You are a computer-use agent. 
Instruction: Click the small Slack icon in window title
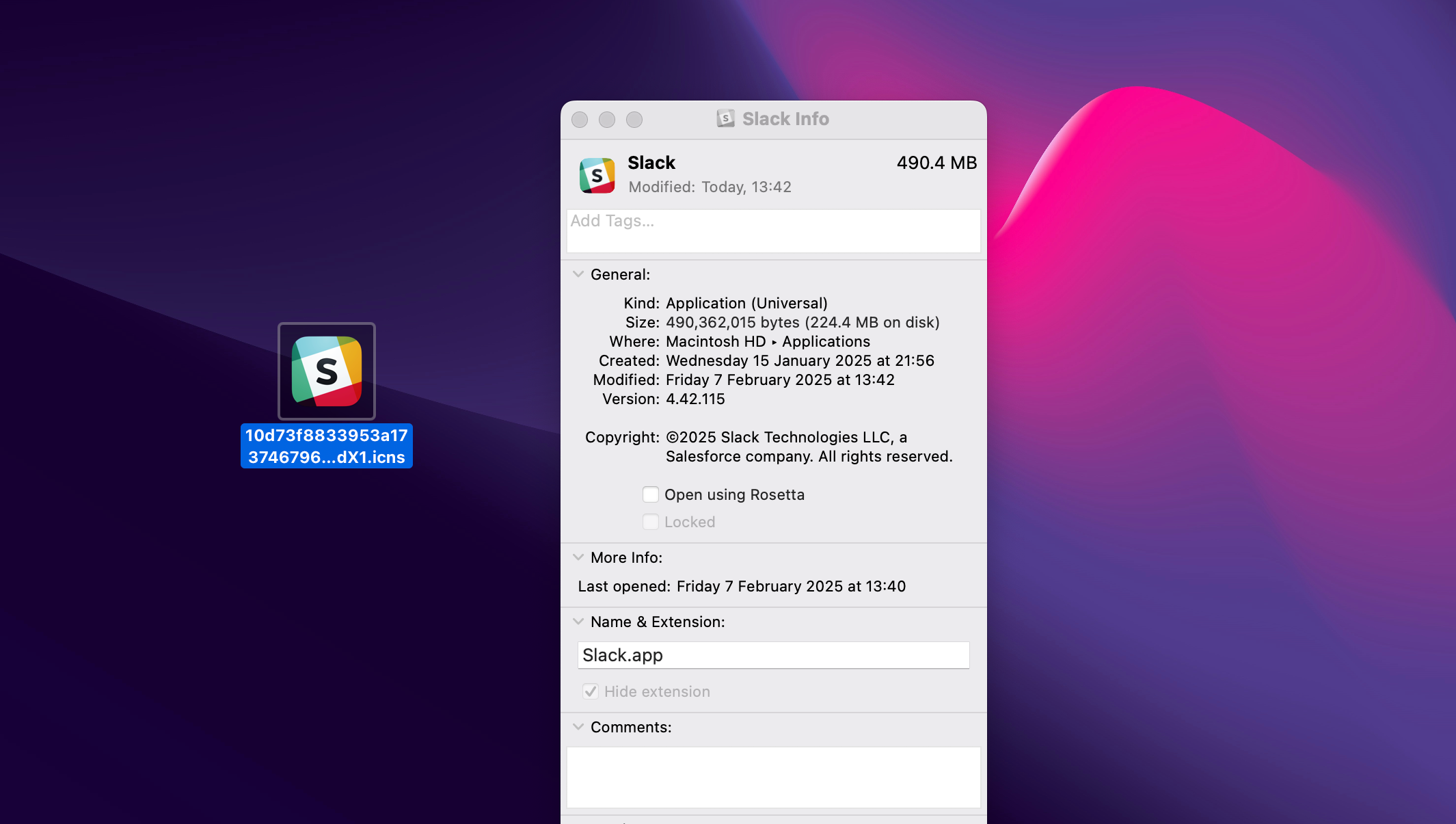pos(726,118)
